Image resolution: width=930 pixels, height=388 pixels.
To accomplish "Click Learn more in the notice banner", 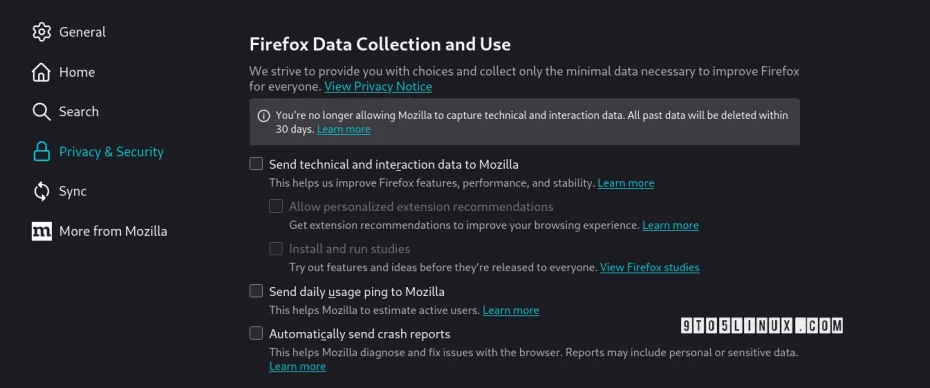I will 343,129.
